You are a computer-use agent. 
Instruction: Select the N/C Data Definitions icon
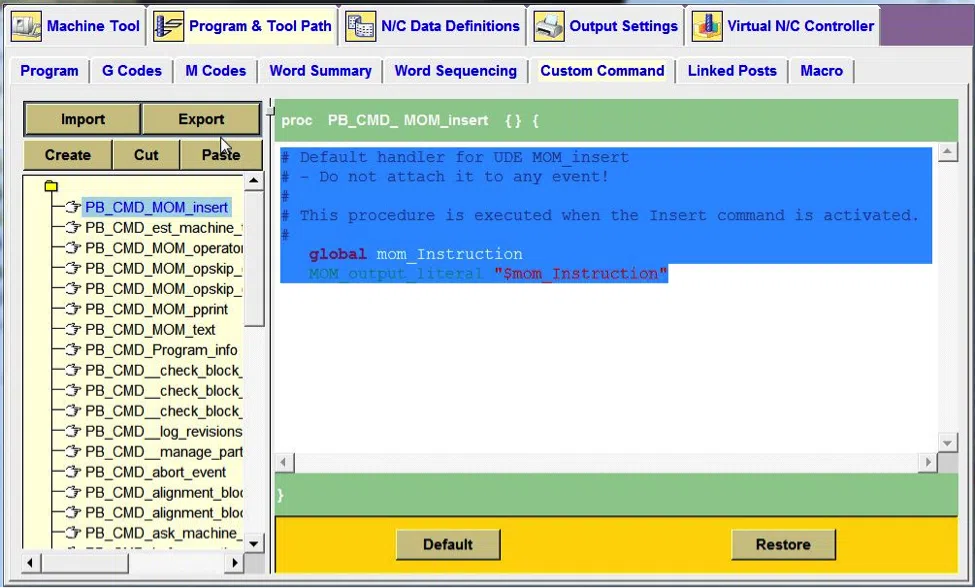pyautogui.click(x=361, y=27)
